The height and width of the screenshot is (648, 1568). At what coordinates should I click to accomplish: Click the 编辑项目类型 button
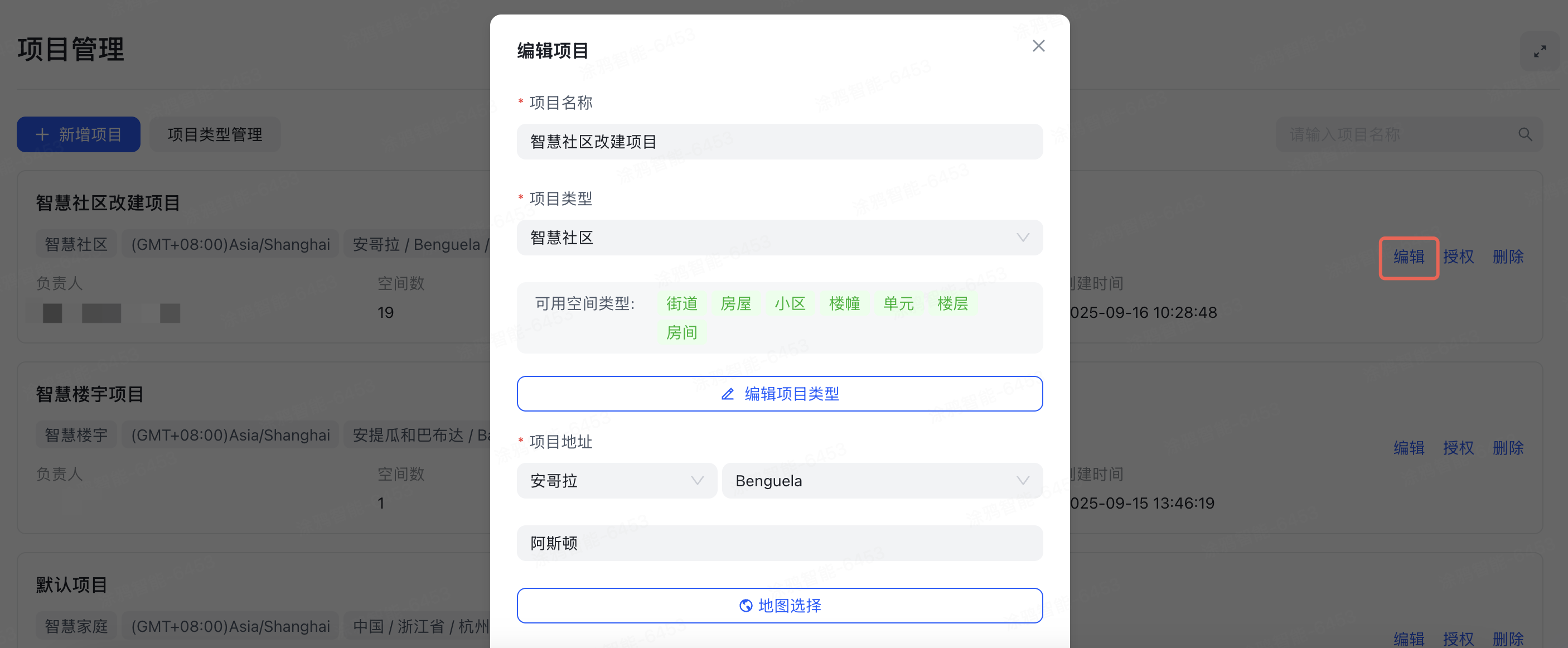coord(779,394)
